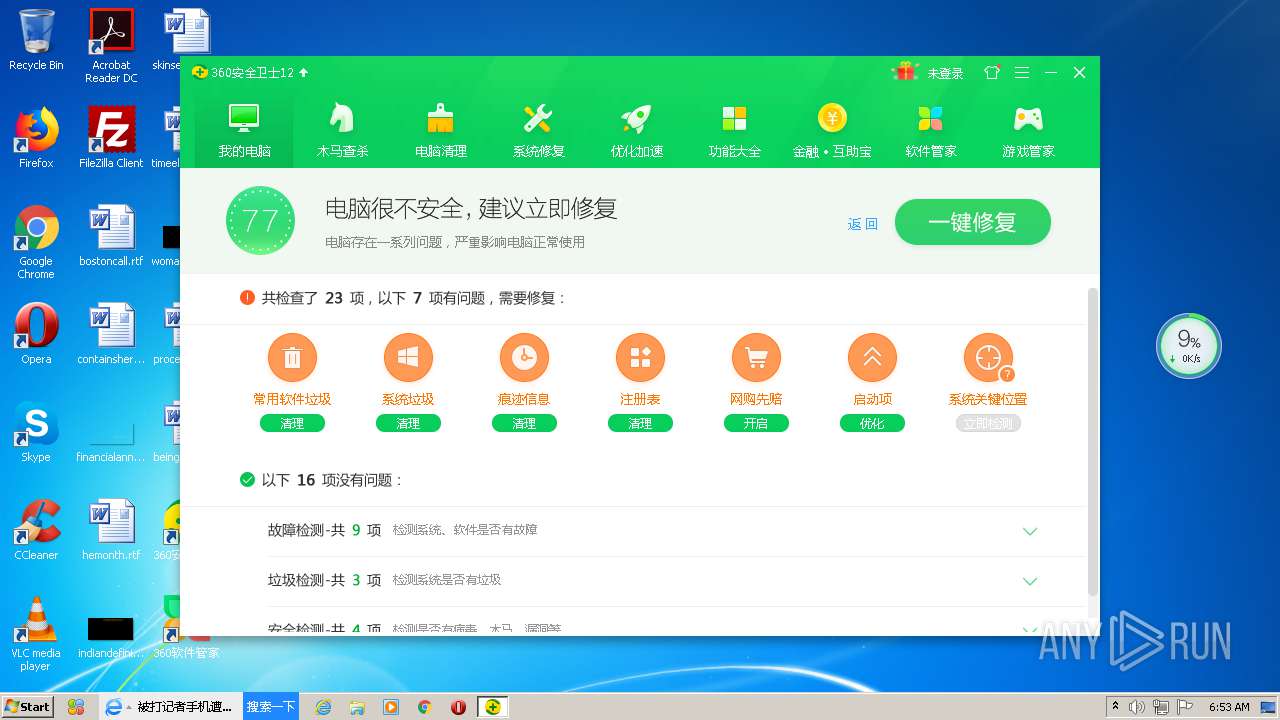Open CCleaner desktop icon

[x=36, y=530]
